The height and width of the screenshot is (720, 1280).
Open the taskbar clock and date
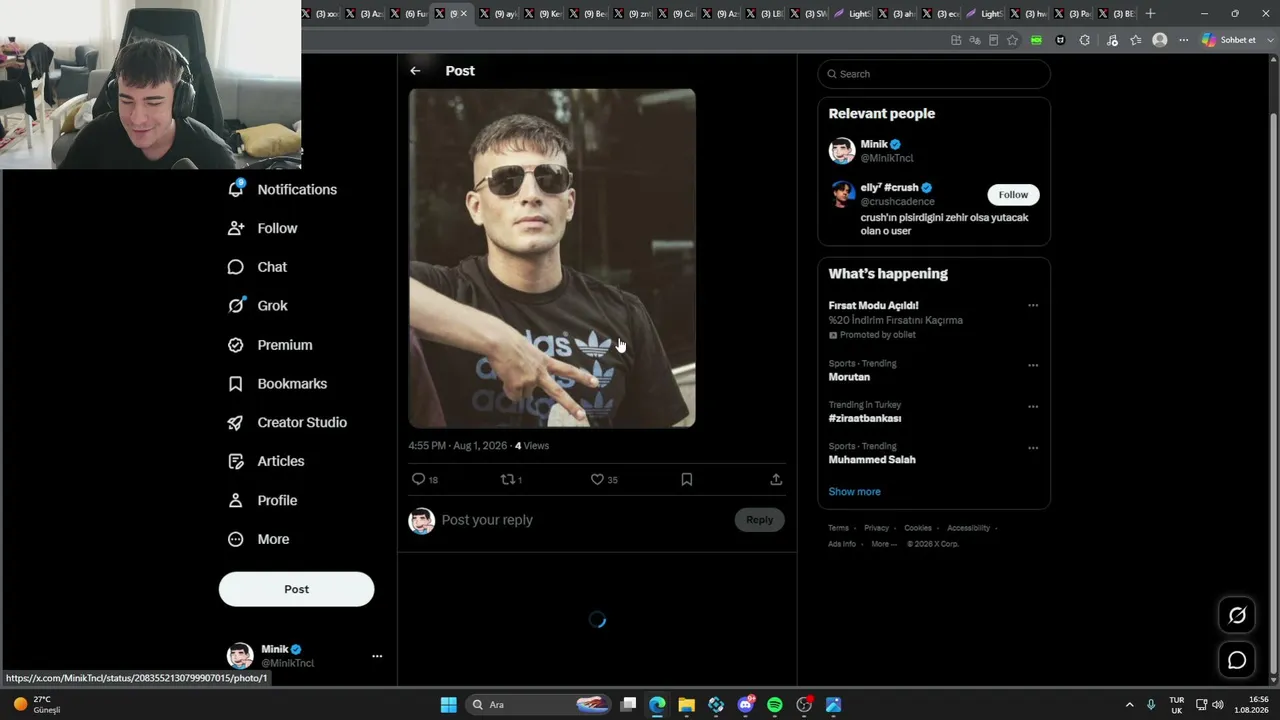click(x=1251, y=705)
